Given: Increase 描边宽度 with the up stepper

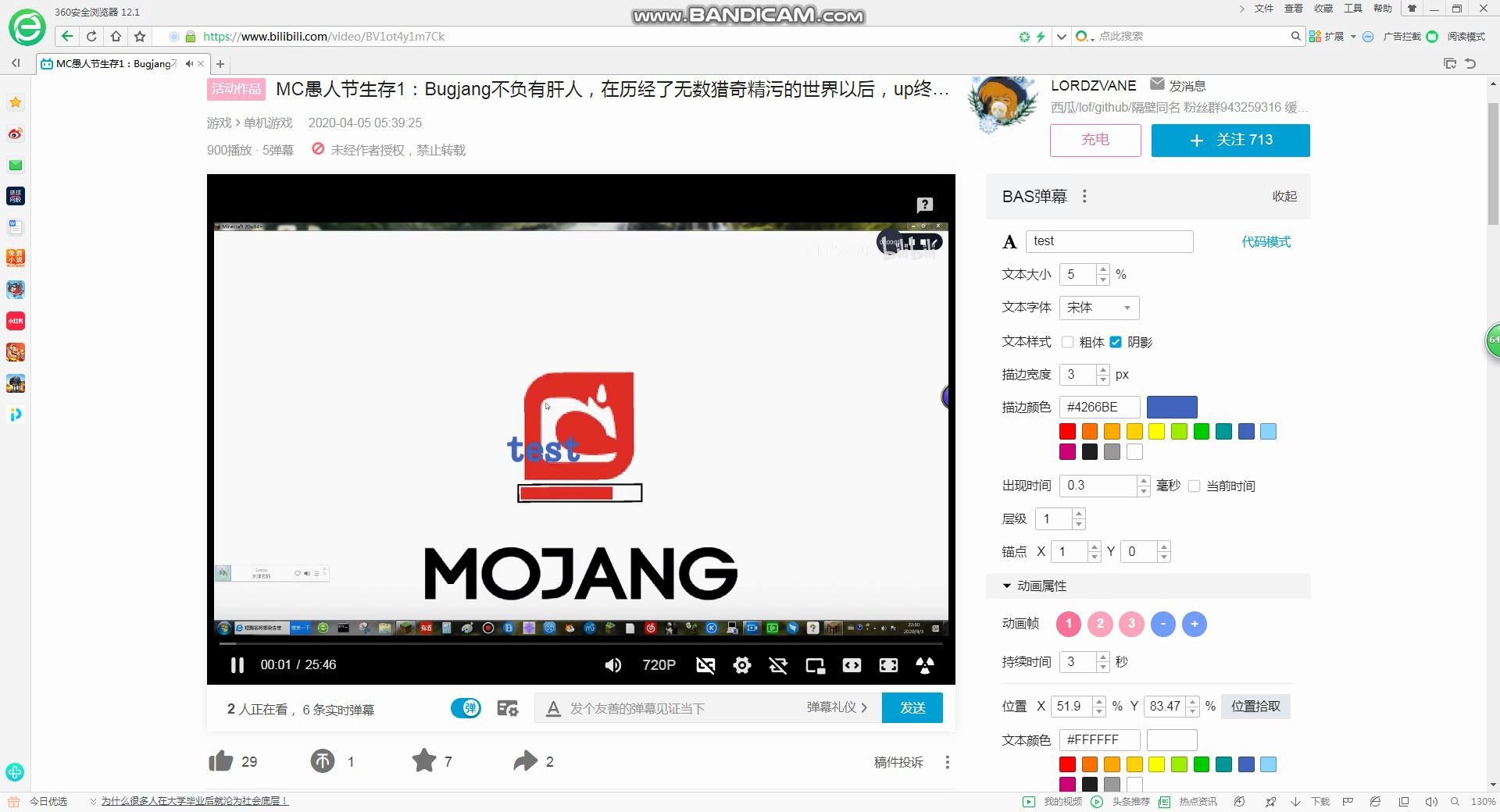Looking at the screenshot, I should [1103, 369].
